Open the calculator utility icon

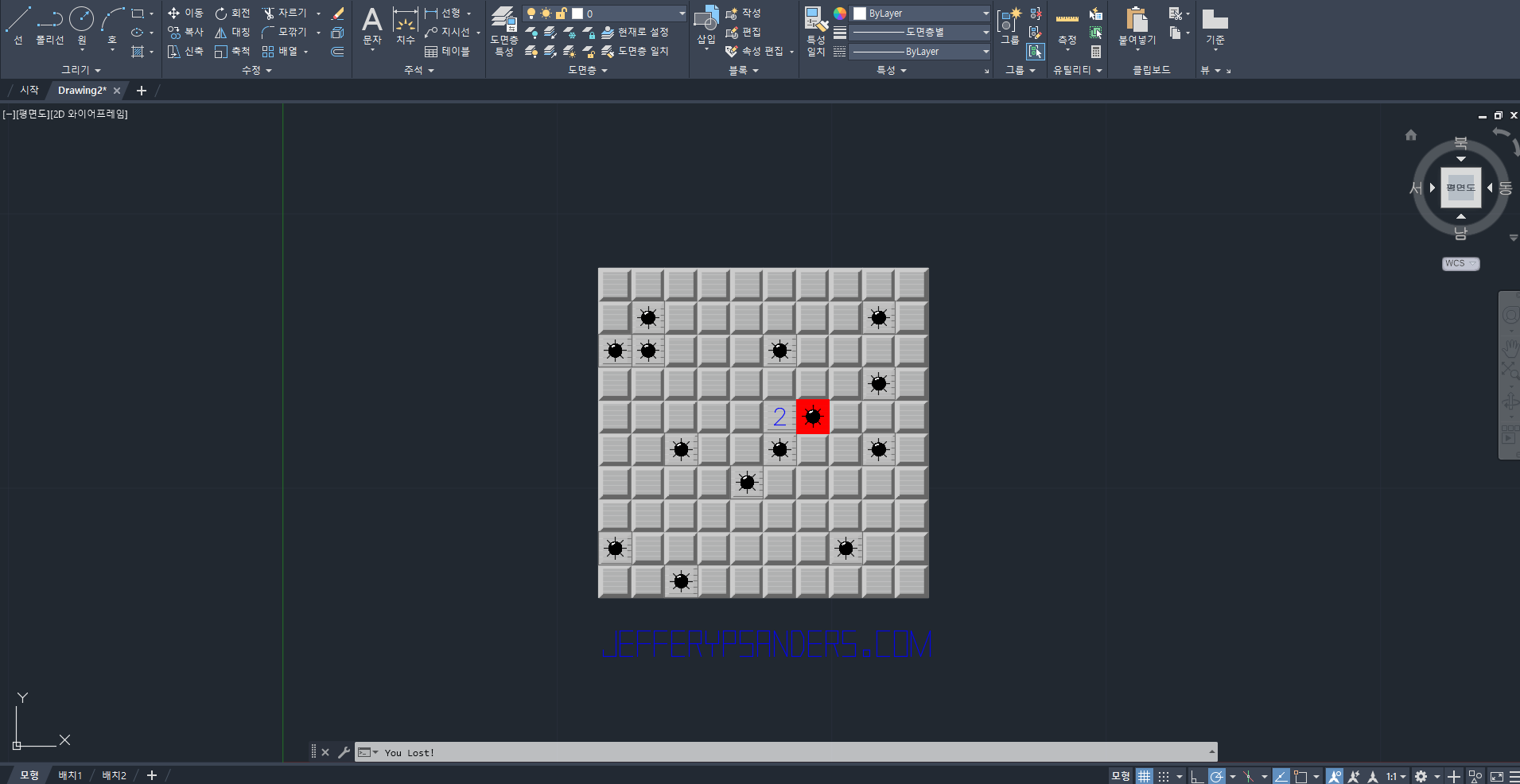[1096, 52]
